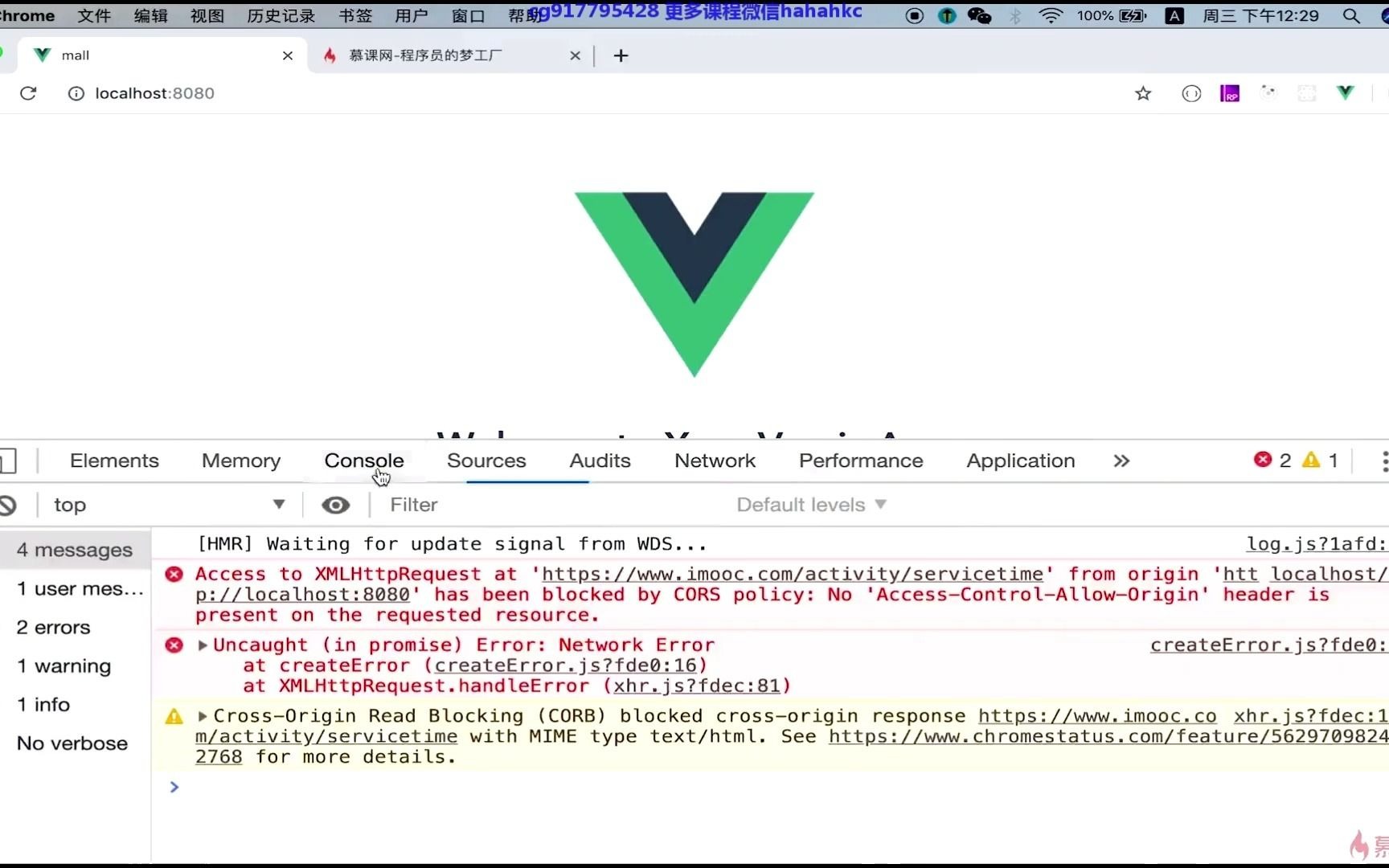Filter by 1 warning in sidebar

[75, 665]
